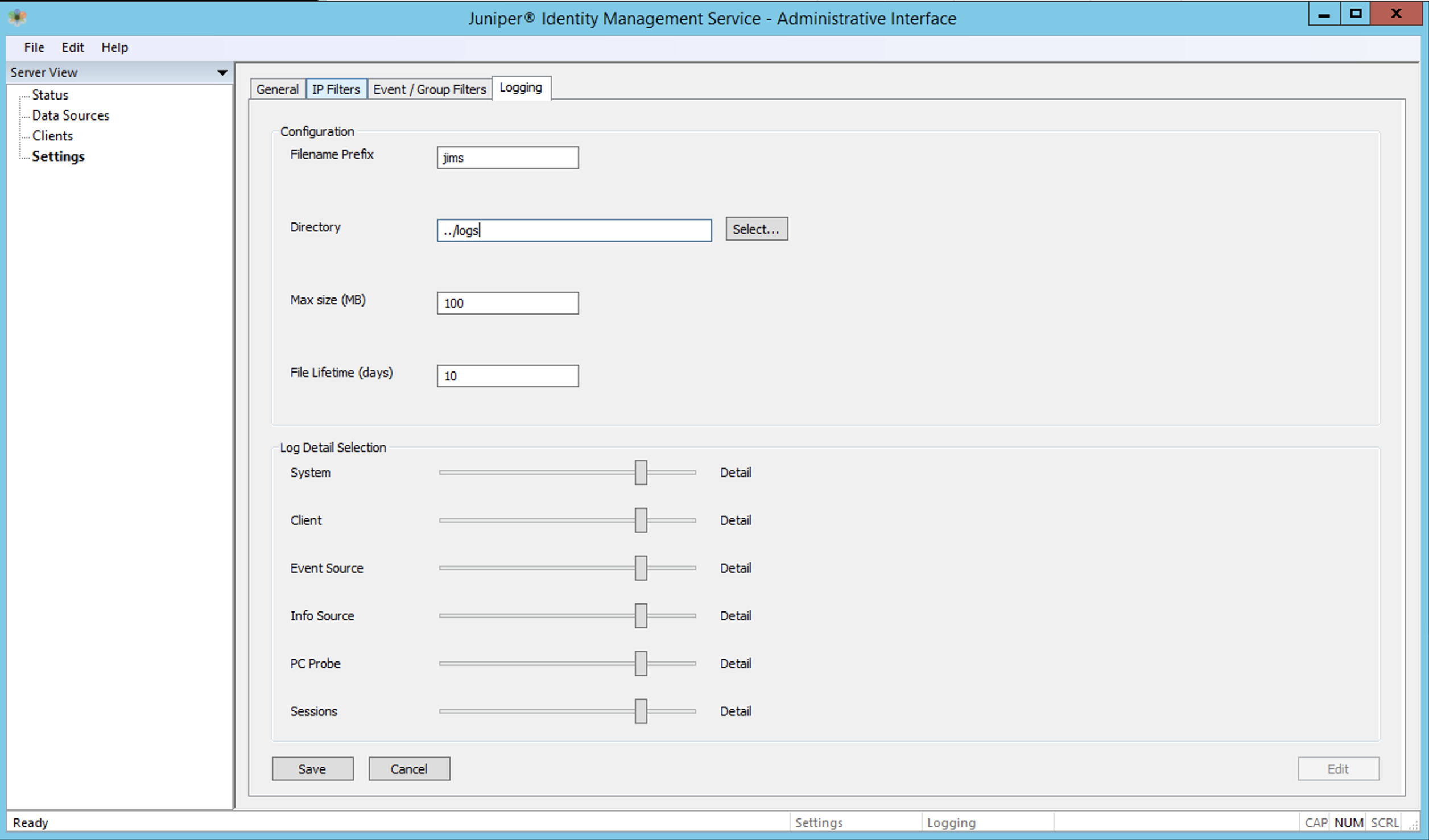Maximize the Administrative Interface window
The image size is (1429, 840).
[x=1356, y=14]
